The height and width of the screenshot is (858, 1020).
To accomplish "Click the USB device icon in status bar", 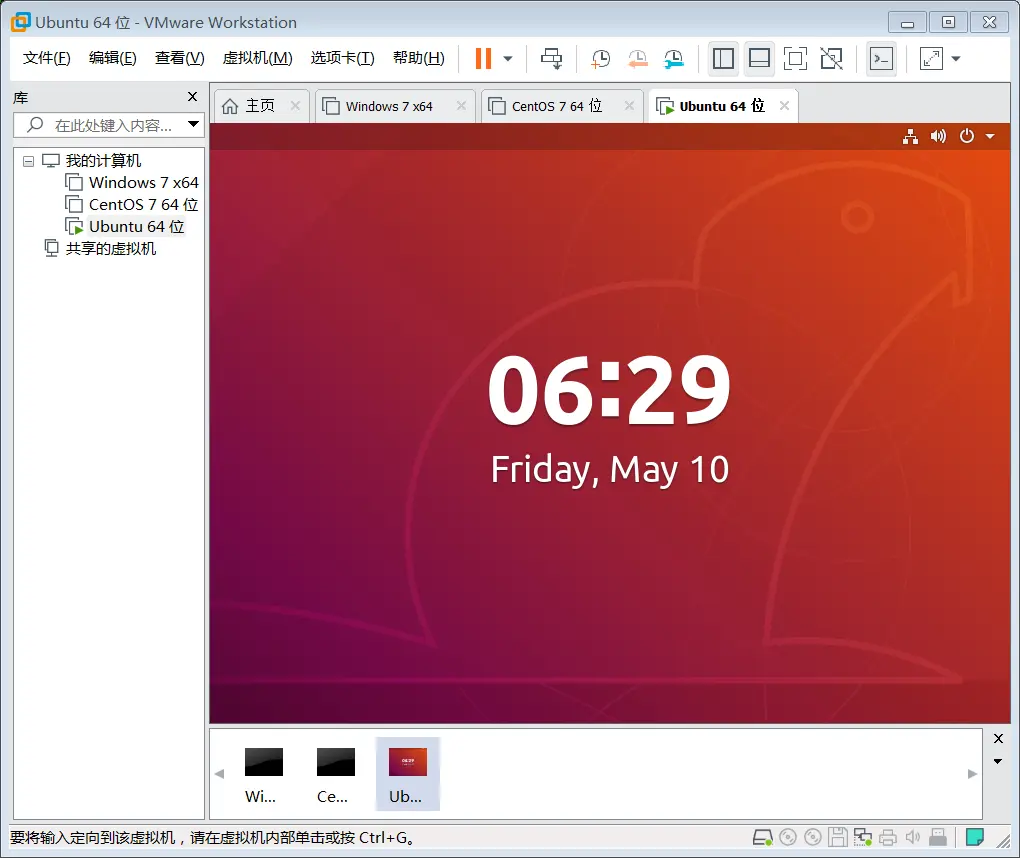I will coord(937,837).
